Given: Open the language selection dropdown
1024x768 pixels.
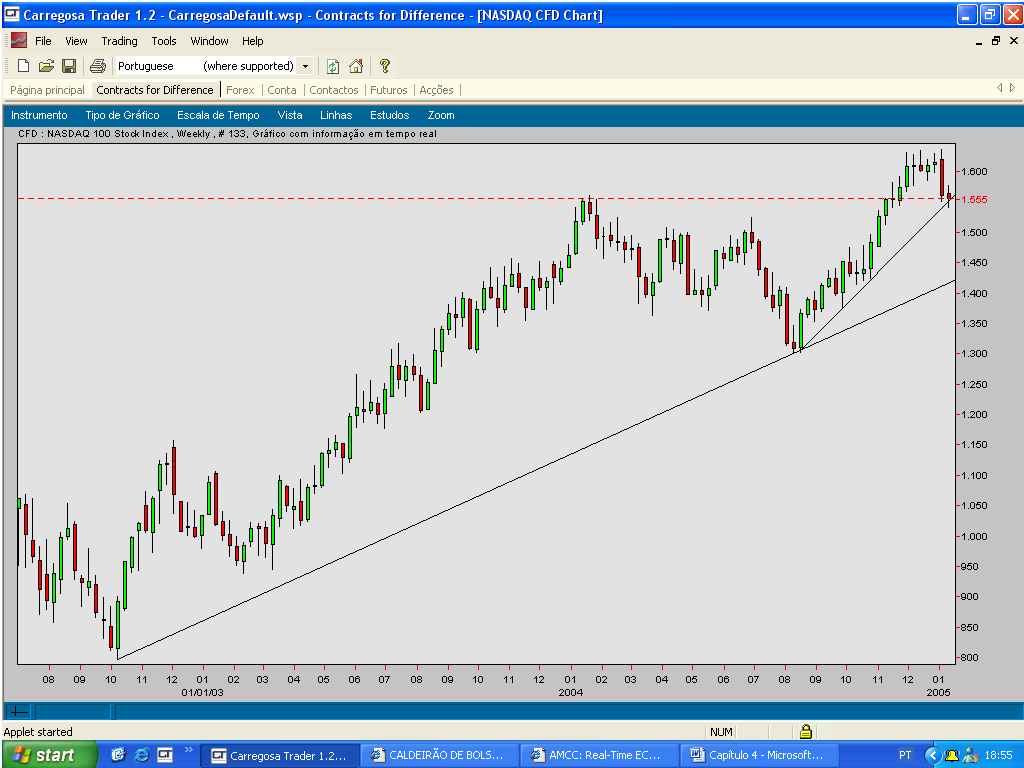Looking at the screenshot, I should click(307, 65).
